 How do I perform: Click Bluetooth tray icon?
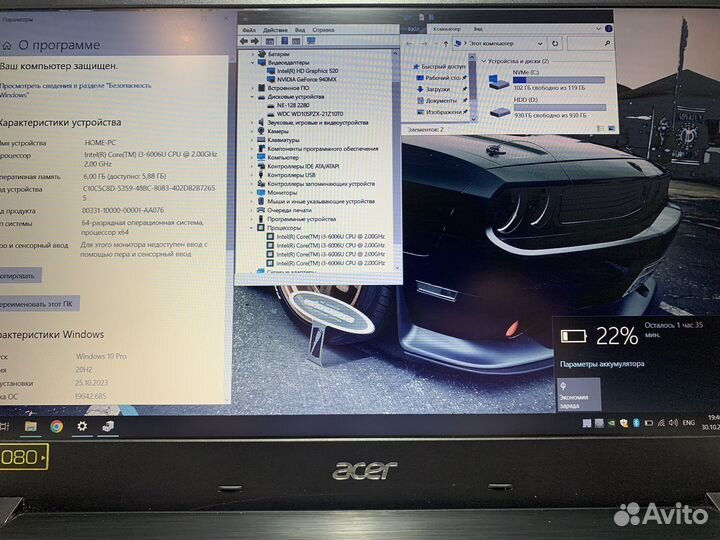point(636,423)
